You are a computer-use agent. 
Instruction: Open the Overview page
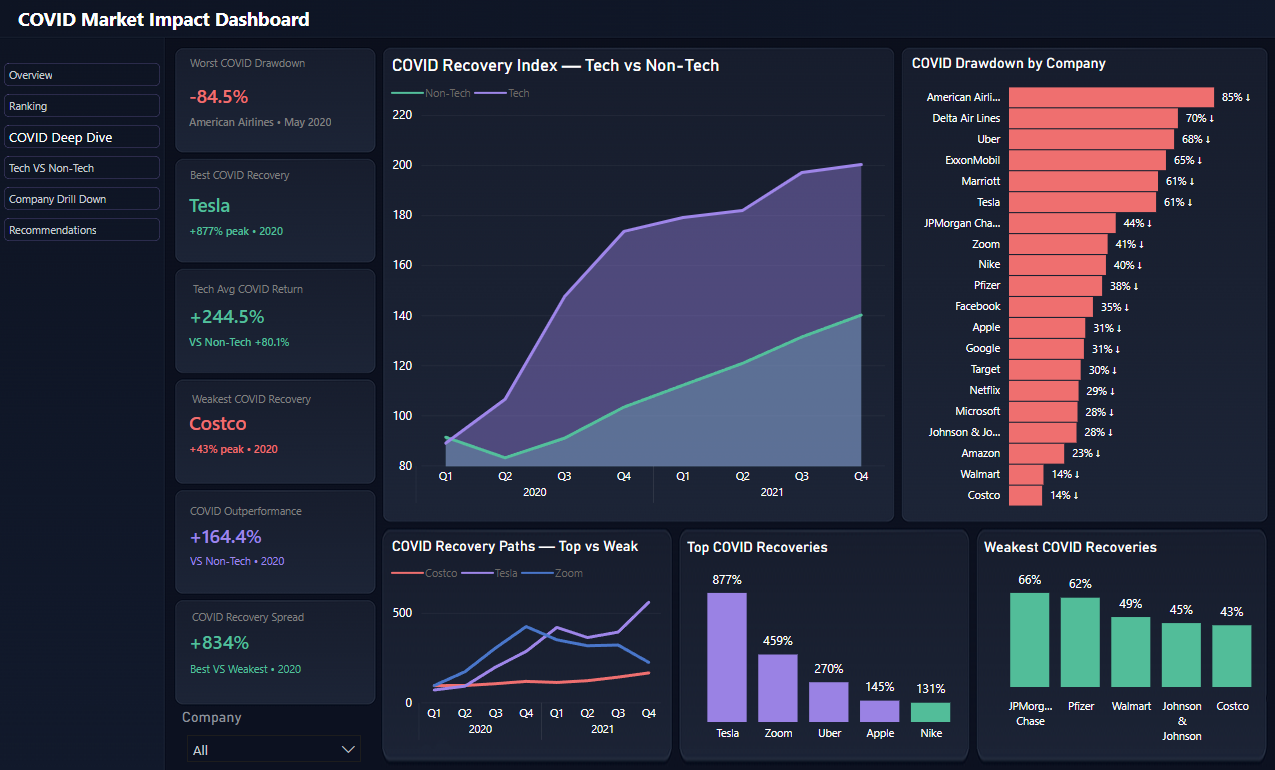point(82,75)
